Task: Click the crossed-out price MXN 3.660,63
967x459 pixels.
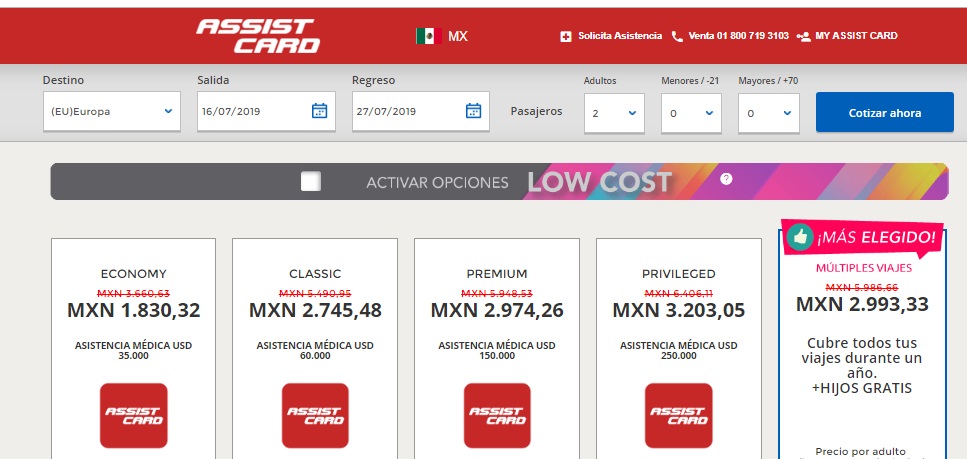Action: [133, 294]
